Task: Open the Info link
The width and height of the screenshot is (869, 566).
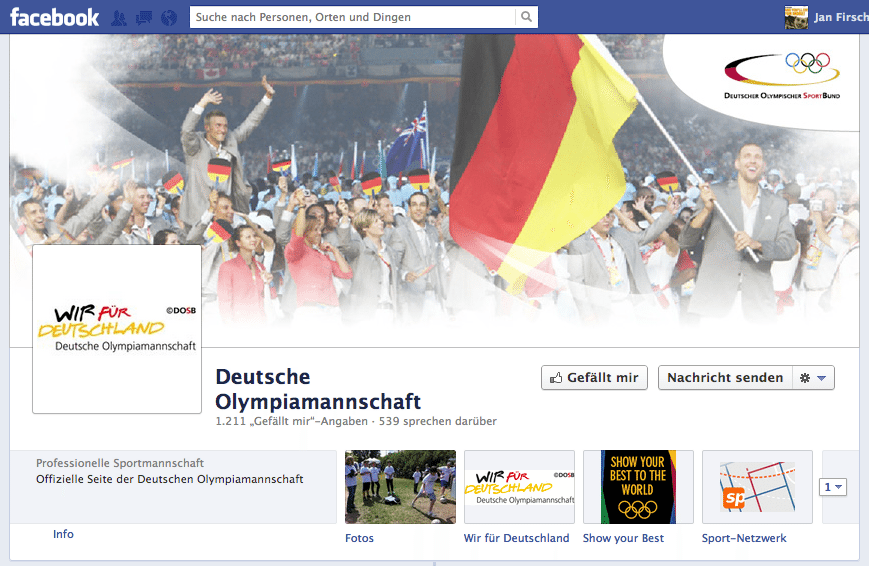Action: click(x=63, y=534)
